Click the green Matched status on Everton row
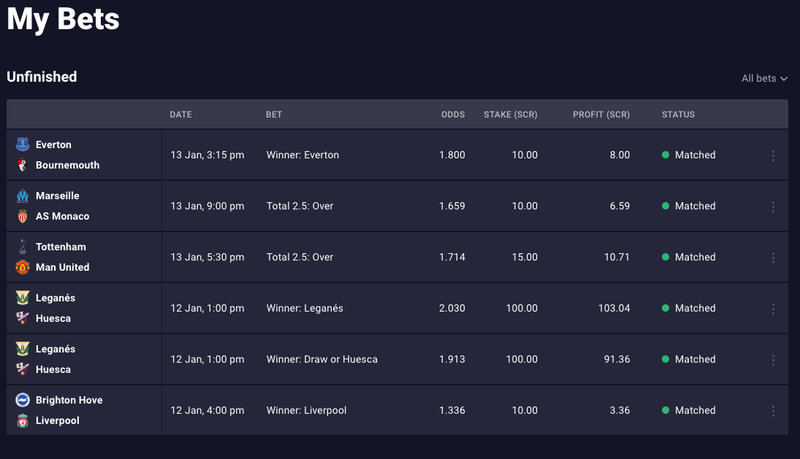 pyautogui.click(x=688, y=155)
